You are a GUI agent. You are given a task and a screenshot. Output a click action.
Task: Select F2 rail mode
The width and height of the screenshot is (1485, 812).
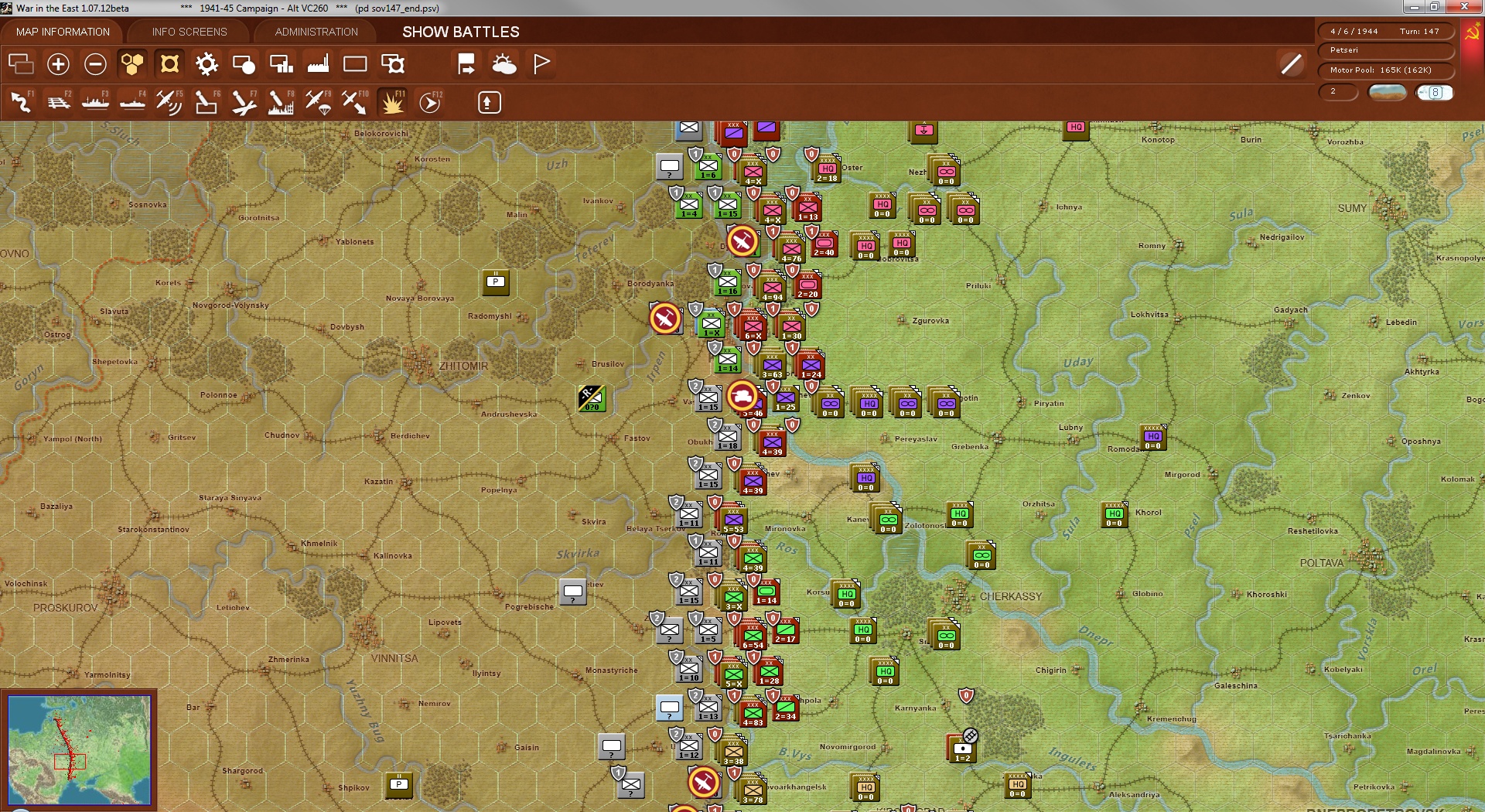pyautogui.click(x=58, y=102)
